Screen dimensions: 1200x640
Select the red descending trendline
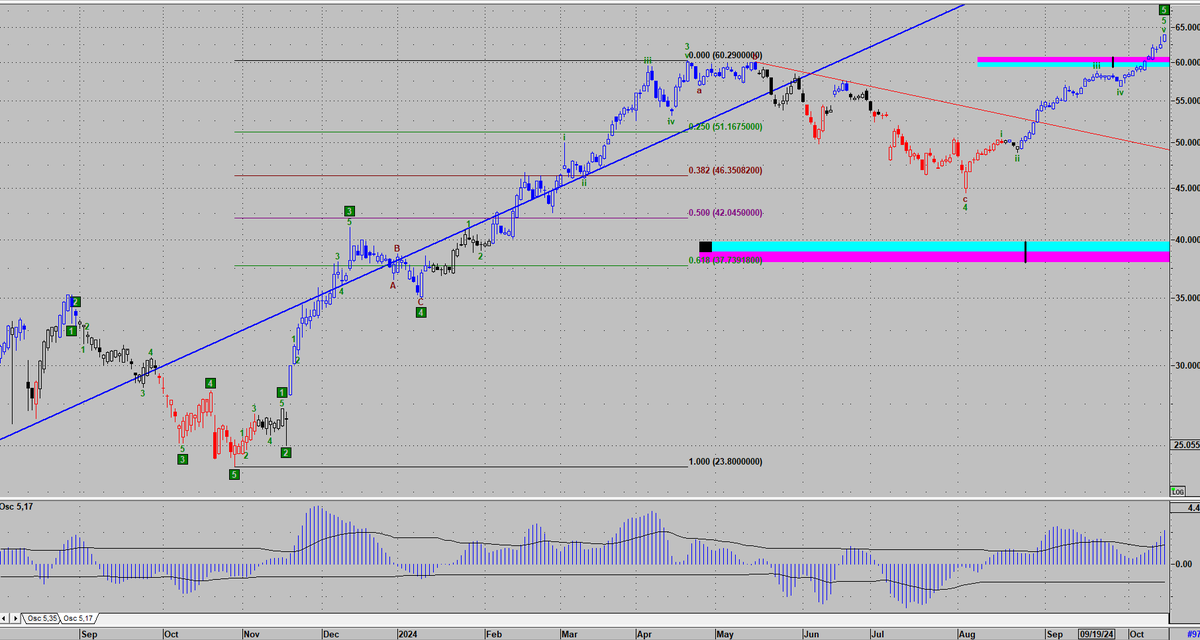pos(960,107)
